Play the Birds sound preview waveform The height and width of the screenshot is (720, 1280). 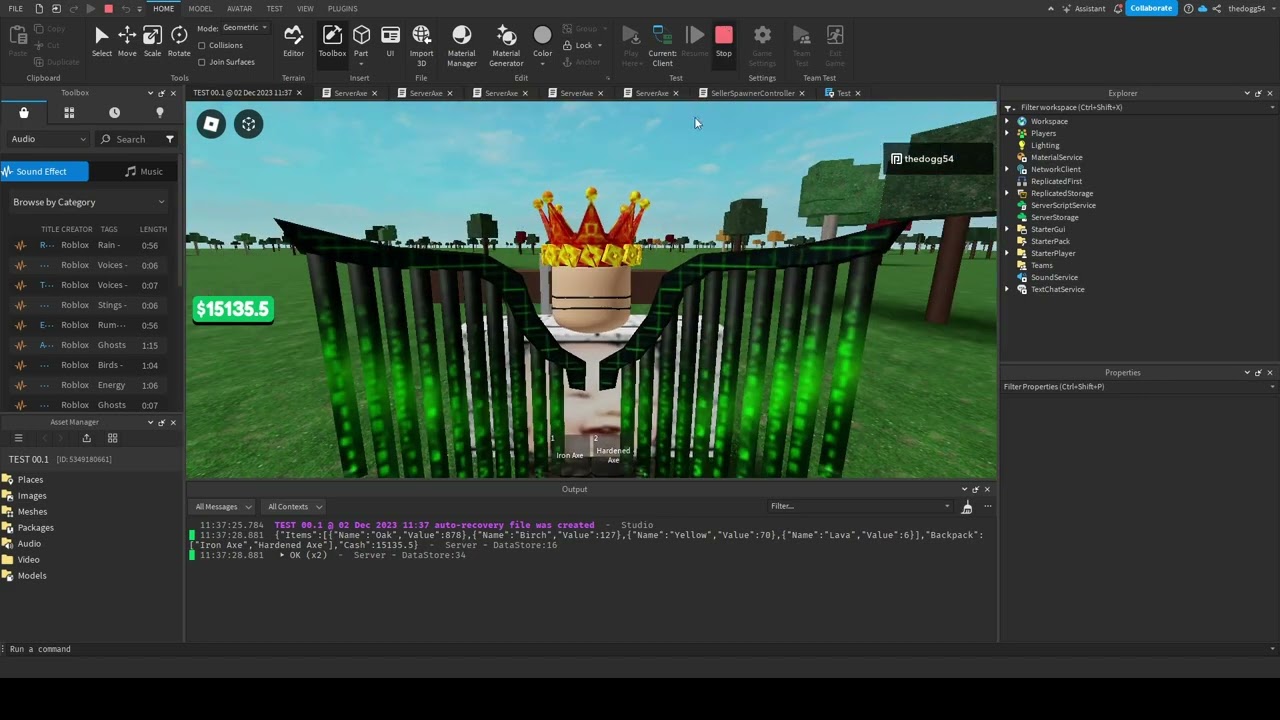click(x=20, y=365)
